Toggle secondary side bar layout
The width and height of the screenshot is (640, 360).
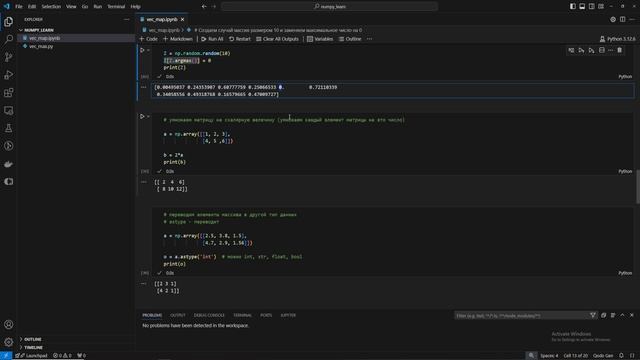591,7
